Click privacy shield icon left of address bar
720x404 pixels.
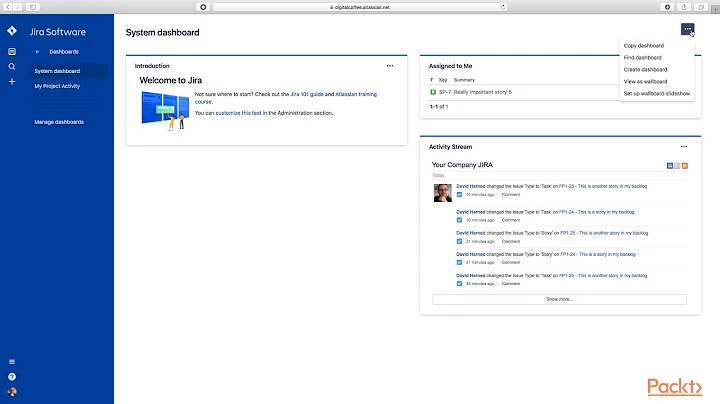(x=203, y=7)
